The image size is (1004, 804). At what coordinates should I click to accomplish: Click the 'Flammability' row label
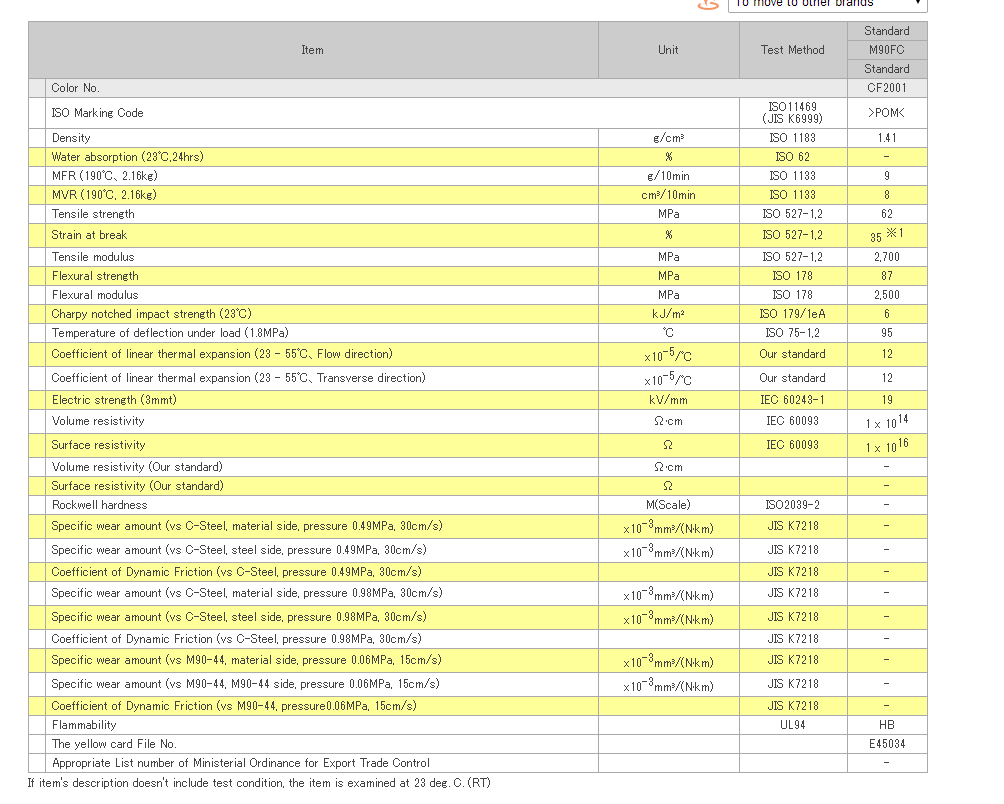(84, 725)
